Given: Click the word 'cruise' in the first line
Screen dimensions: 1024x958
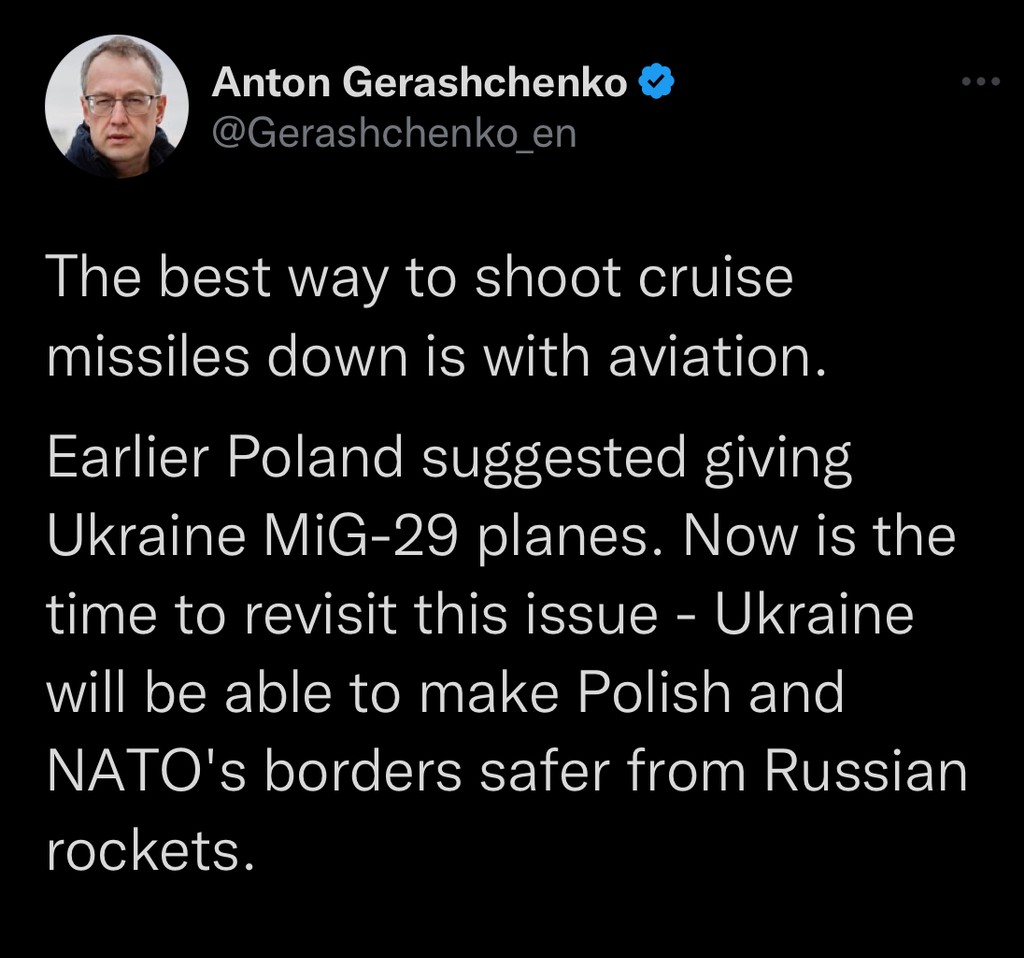Looking at the screenshot, I should click(716, 278).
